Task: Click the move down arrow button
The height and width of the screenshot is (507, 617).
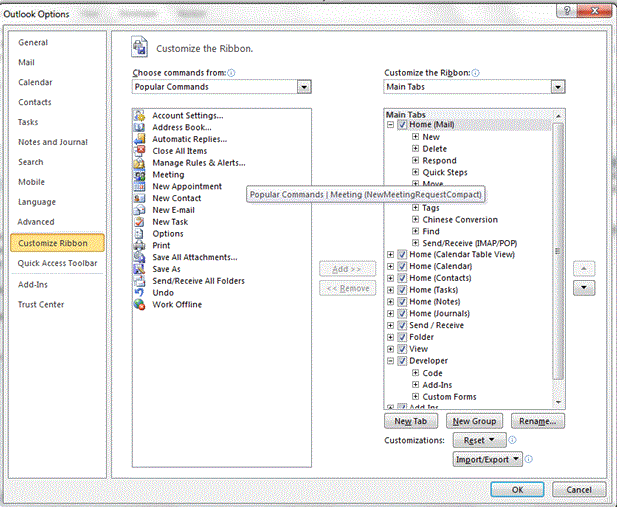Action: click(584, 288)
